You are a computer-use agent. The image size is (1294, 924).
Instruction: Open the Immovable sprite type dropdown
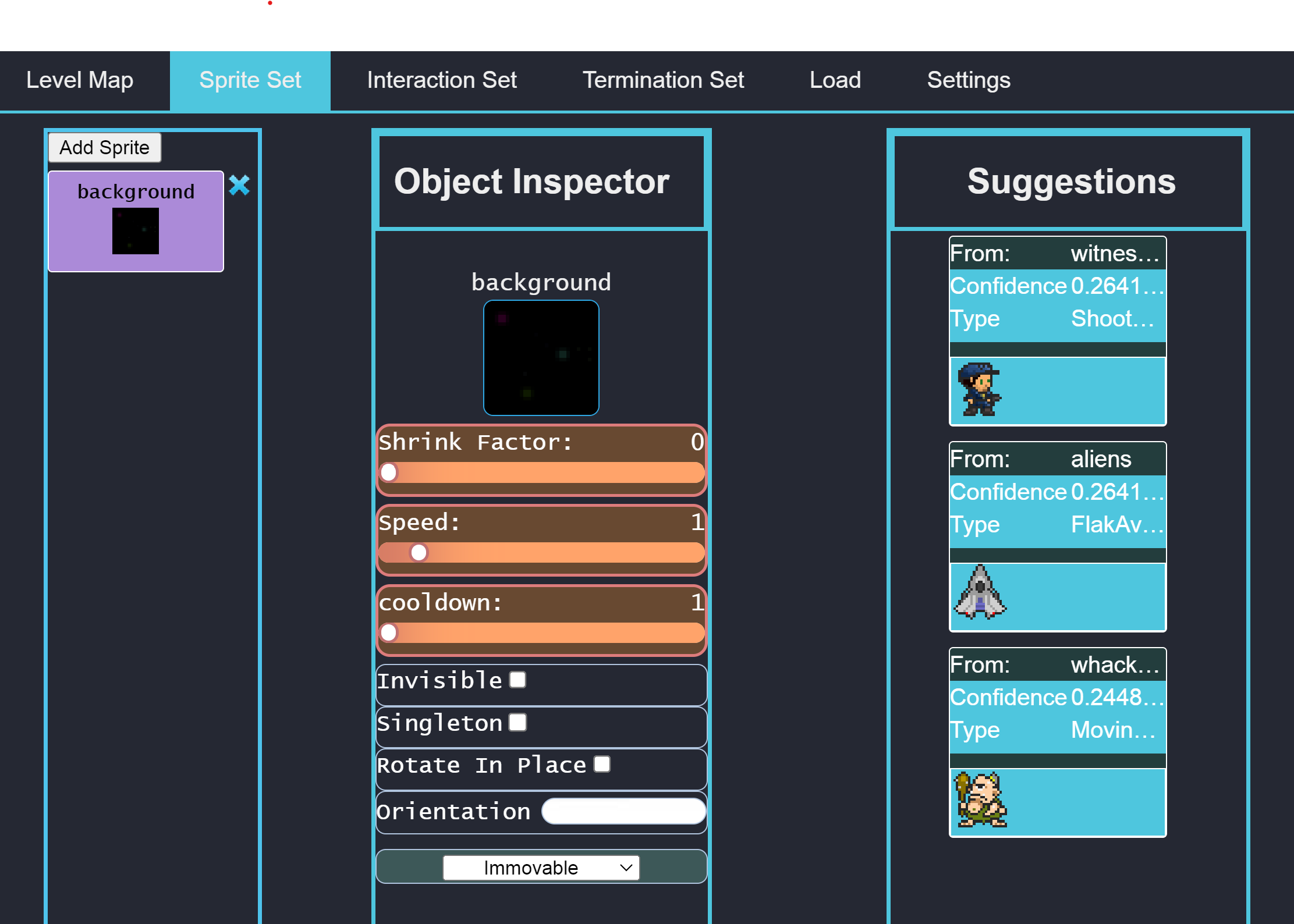click(x=541, y=868)
